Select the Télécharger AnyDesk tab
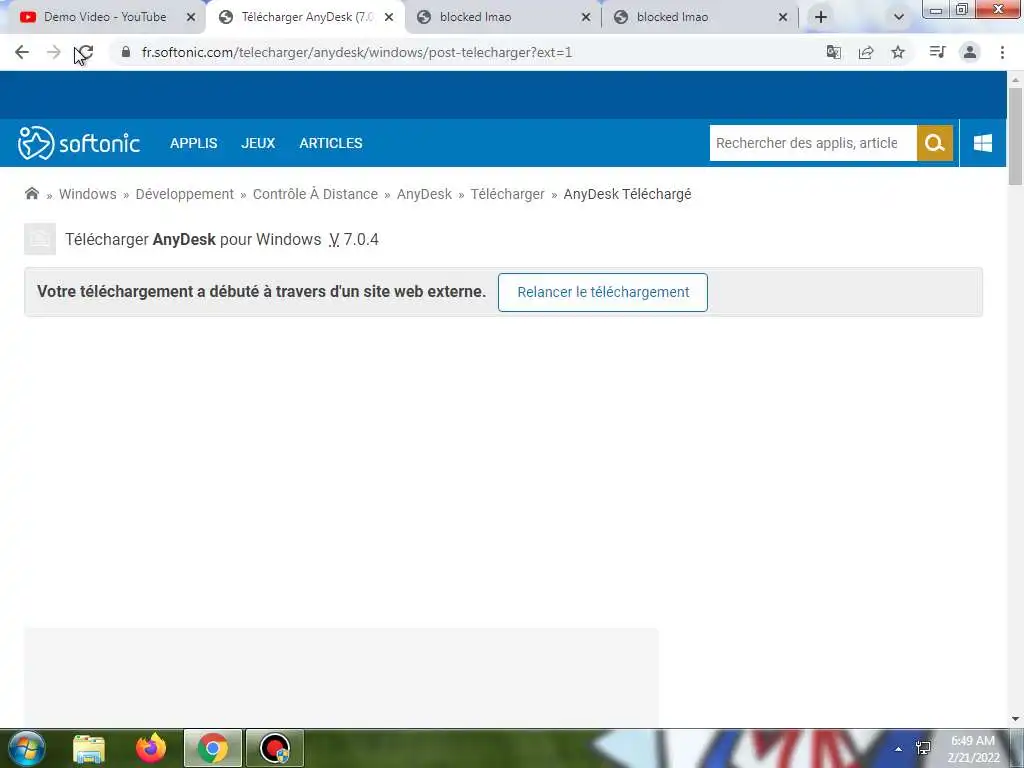Image resolution: width=1024 pixels, height=768 pixels. click(305, 17)
